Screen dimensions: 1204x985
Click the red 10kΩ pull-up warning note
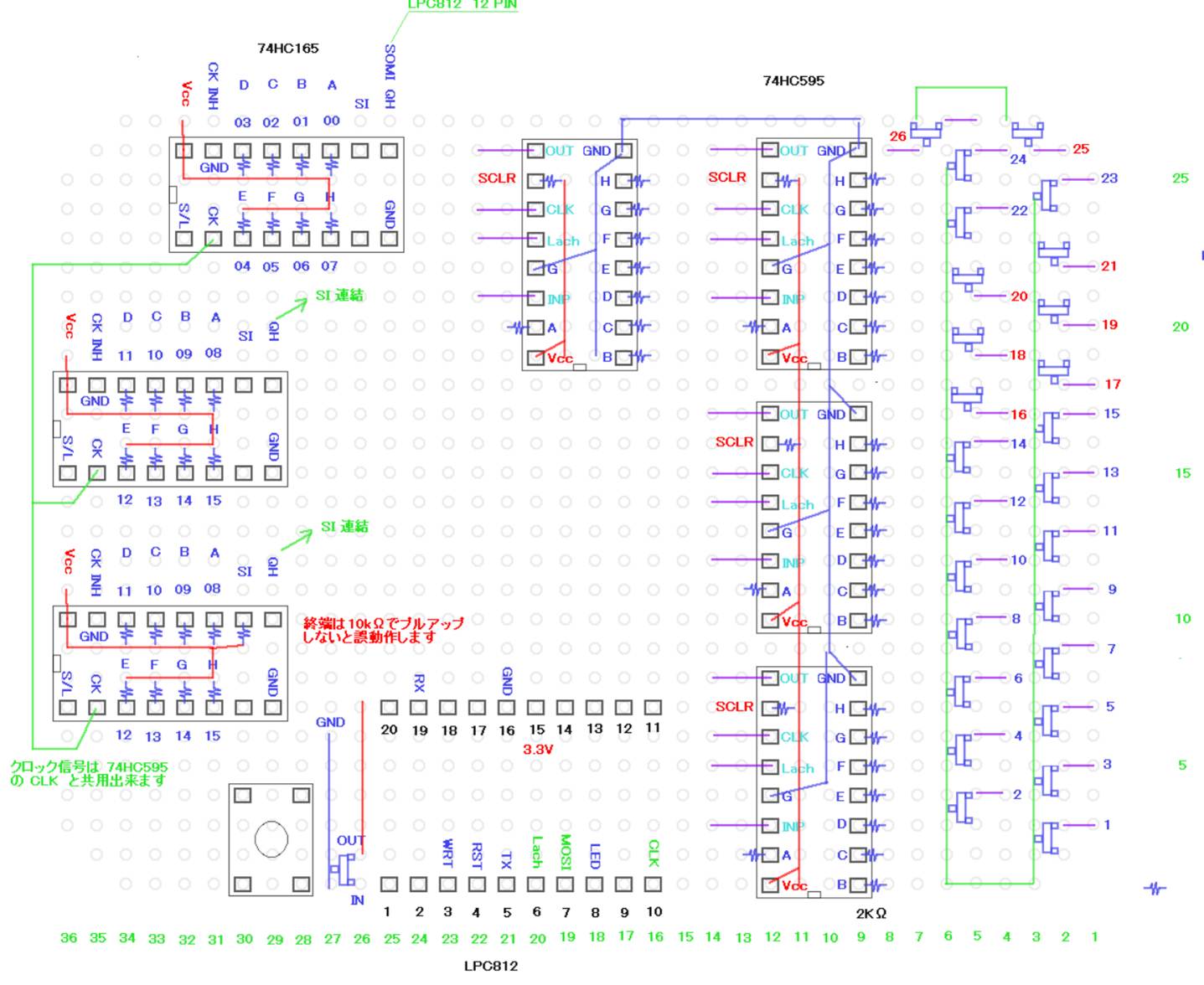(382, 630)
